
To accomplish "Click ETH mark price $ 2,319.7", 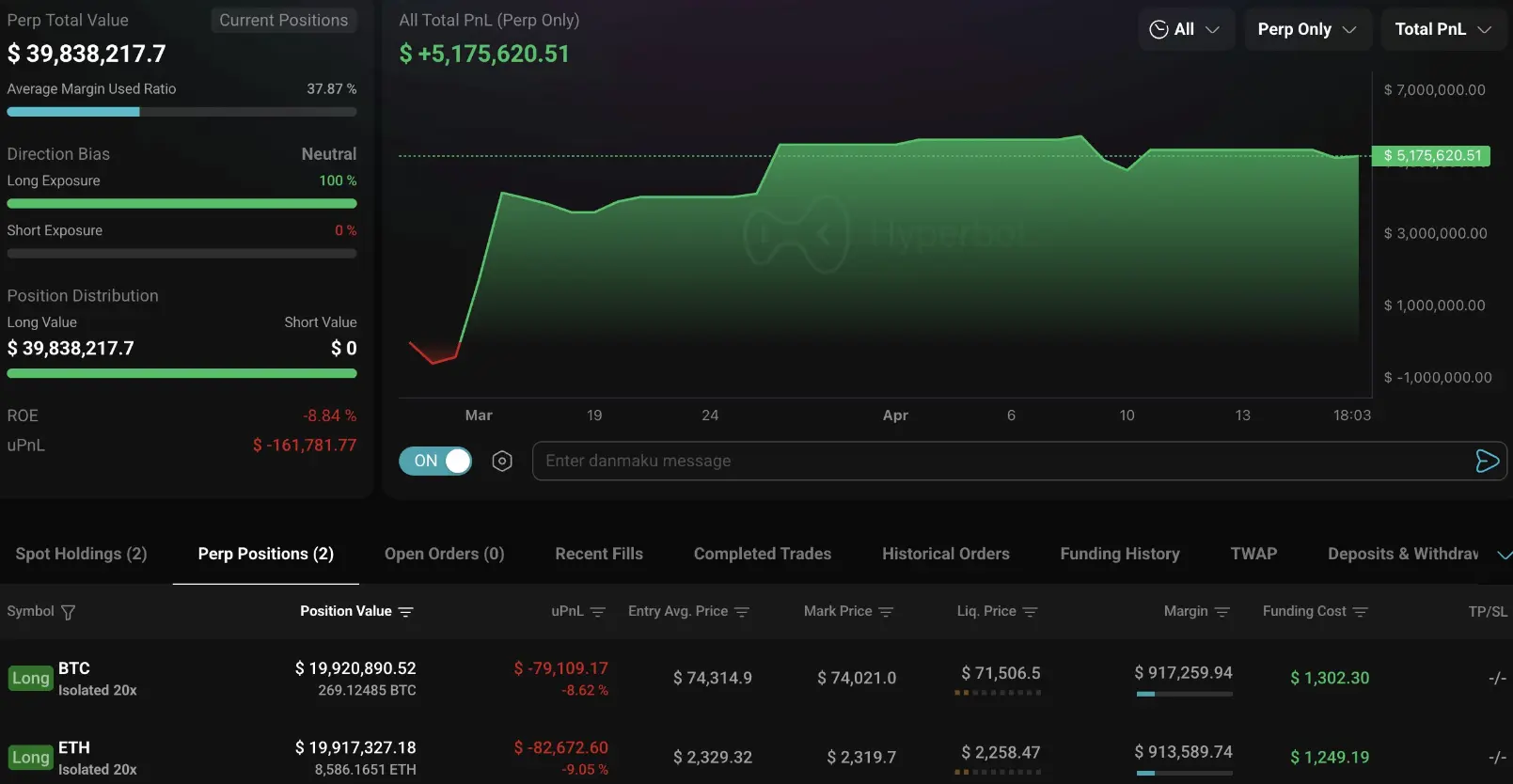I will point(861,757).
